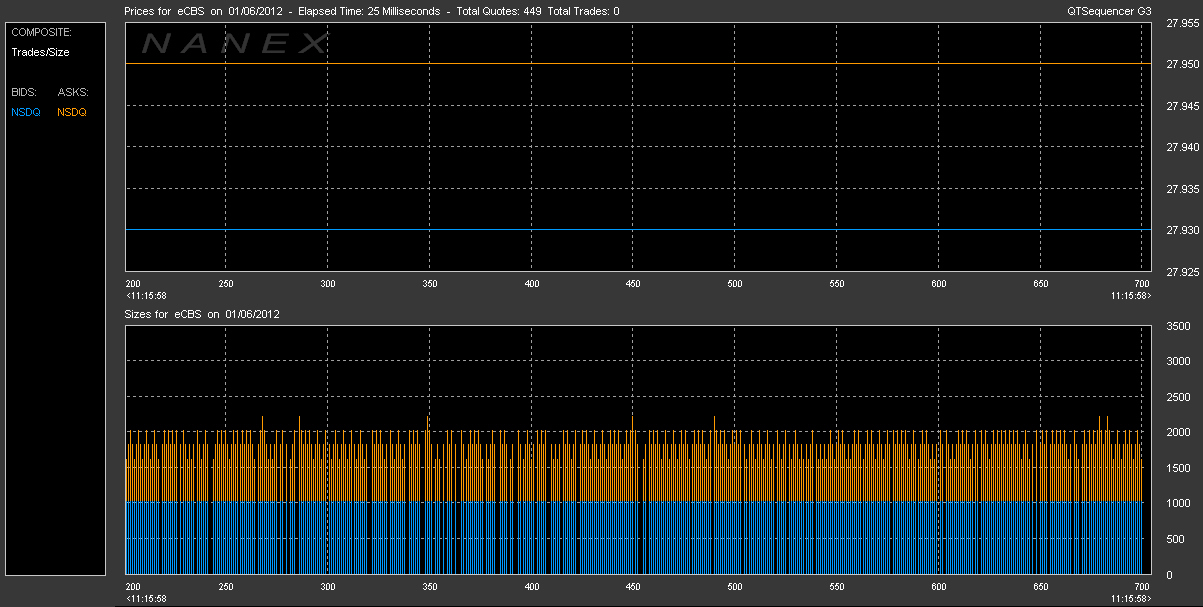
Task: Click the 27.950 price axis label
Action: 1183,64
